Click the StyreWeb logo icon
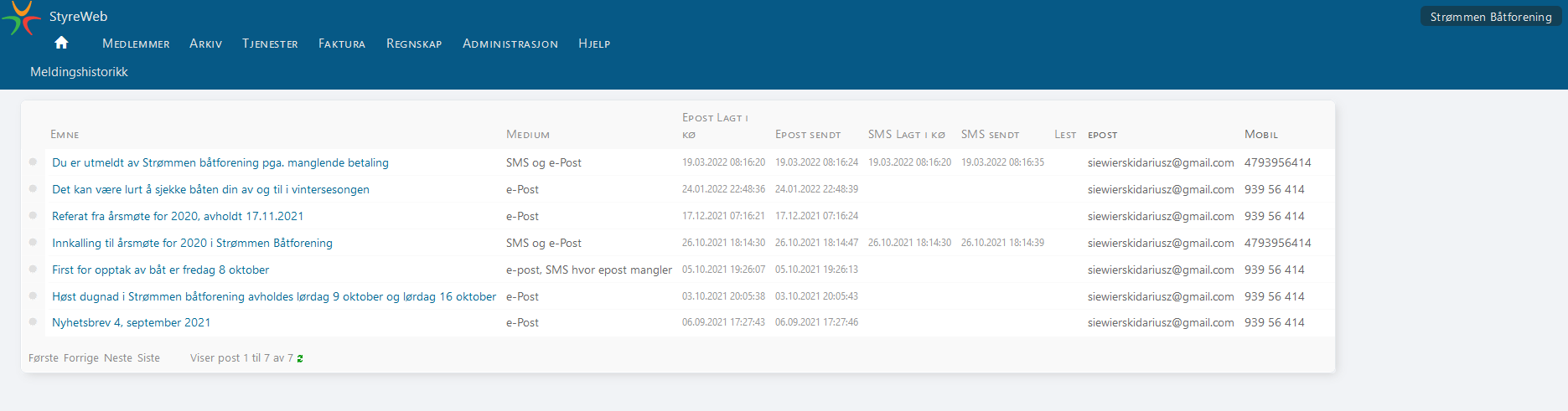The image size is (1568, 411). pyautogui.click(x=21, y=18)
